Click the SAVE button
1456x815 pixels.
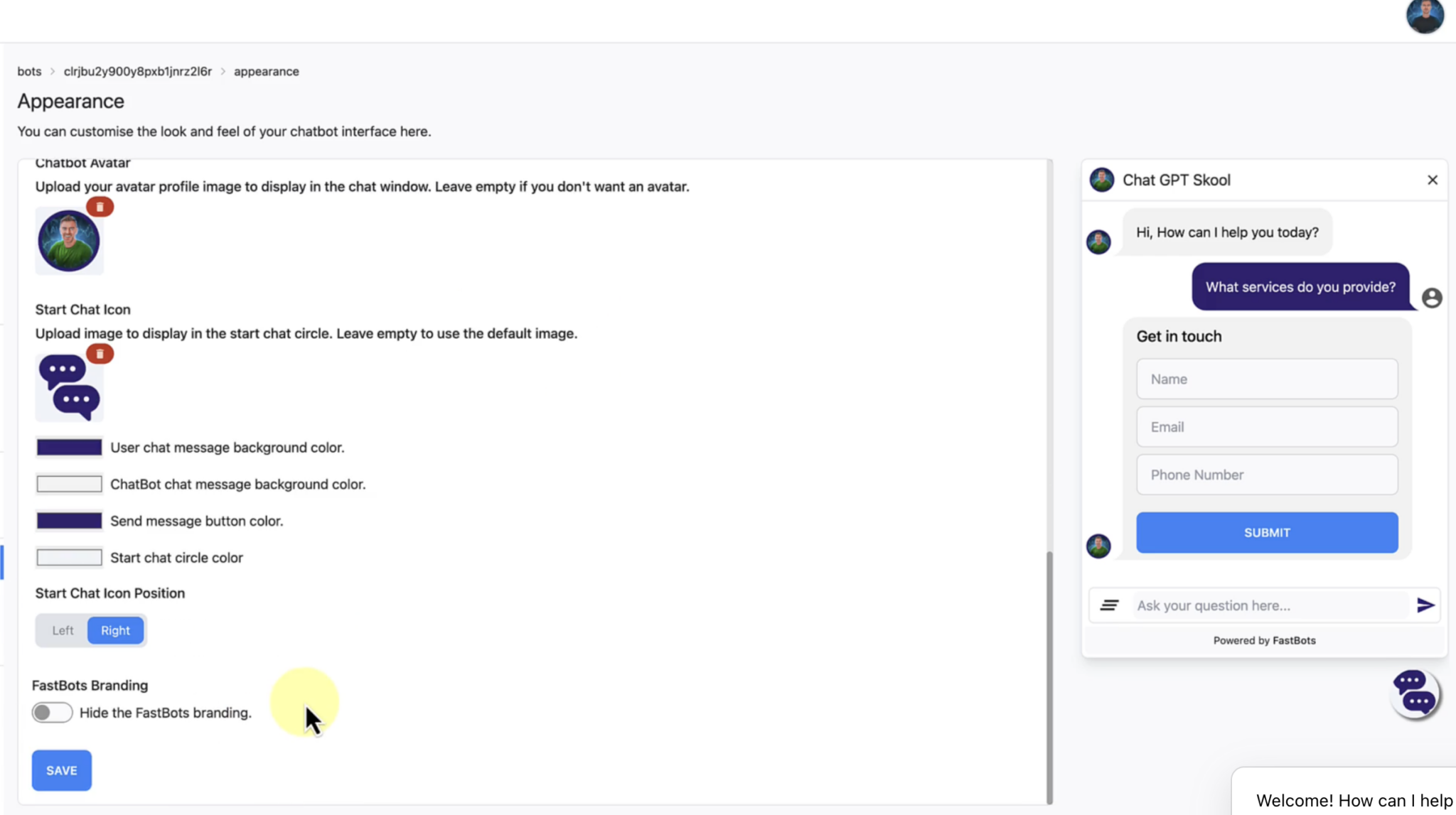click(x=61, y=770)
